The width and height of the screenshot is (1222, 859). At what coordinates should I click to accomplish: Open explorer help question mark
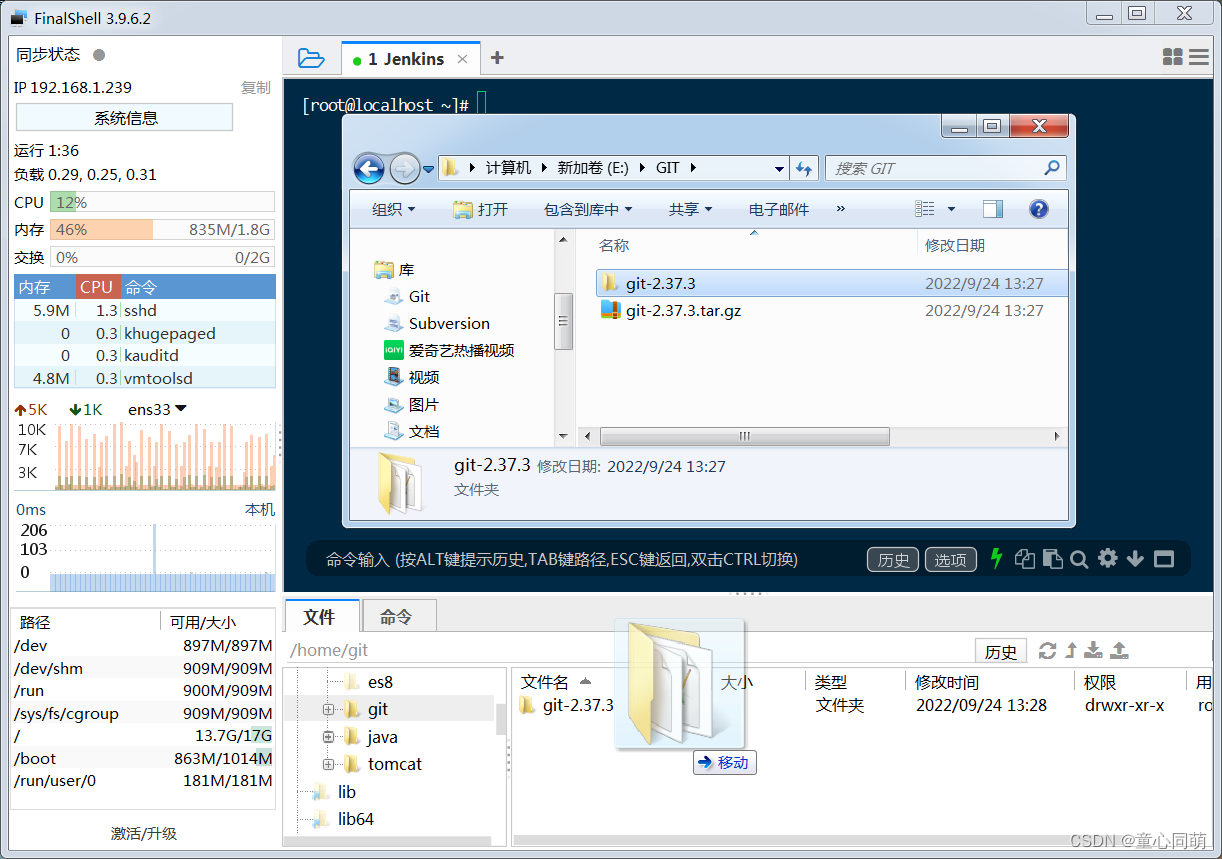tap(1039, 209)
